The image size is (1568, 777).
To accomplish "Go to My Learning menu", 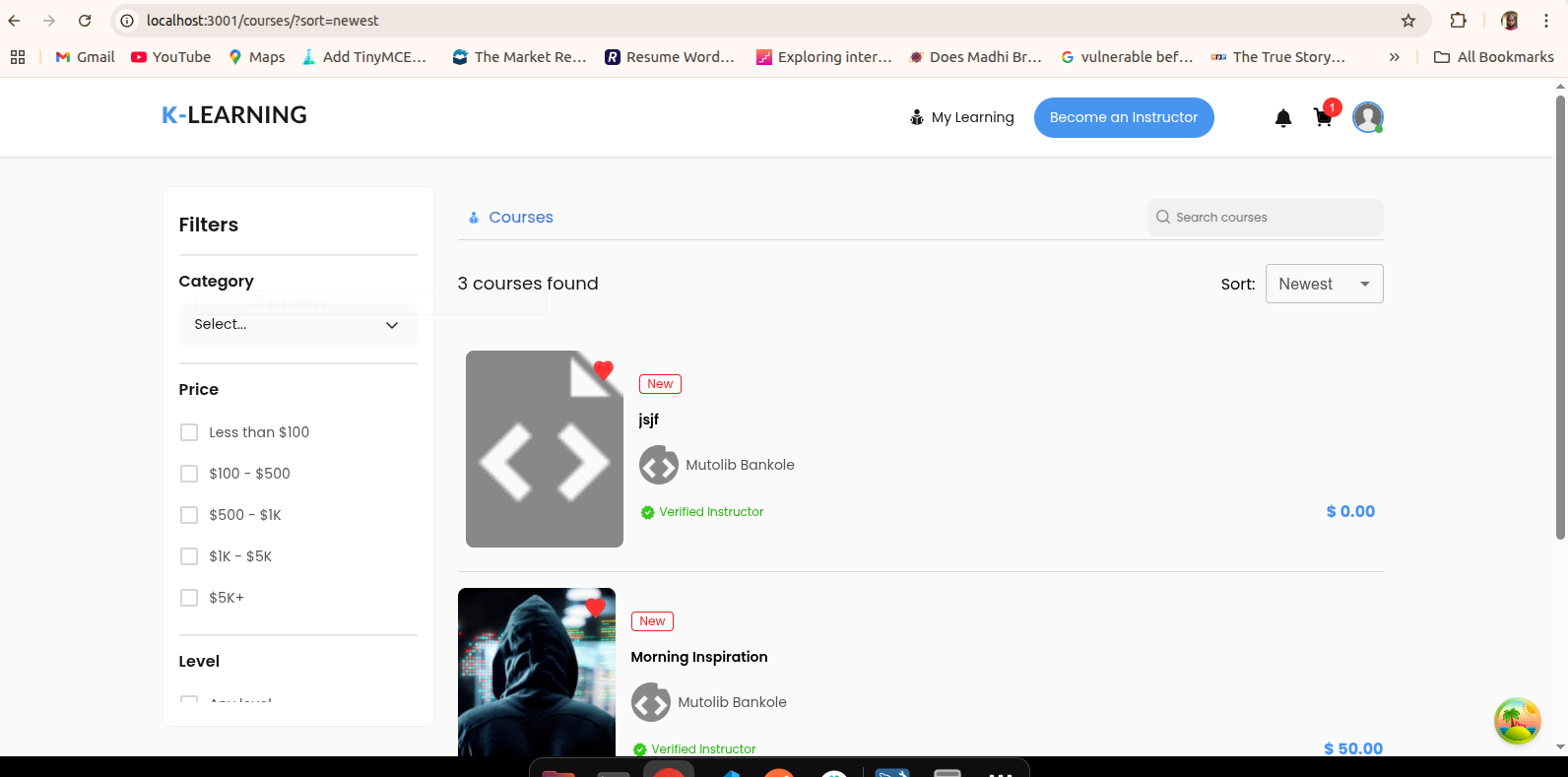I will point(961,117).
